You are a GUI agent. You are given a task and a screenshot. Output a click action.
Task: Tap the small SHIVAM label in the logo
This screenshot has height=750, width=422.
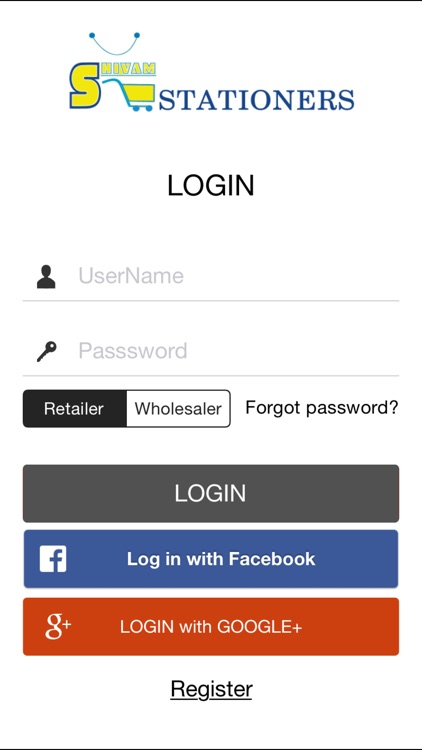click(x=128, y=69)
